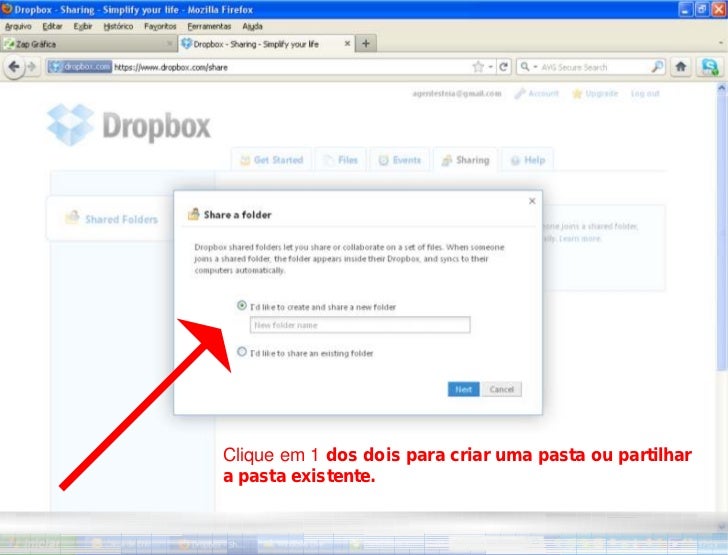
Task: Open the list all tabs dropdown arrow
Action: 721,43
